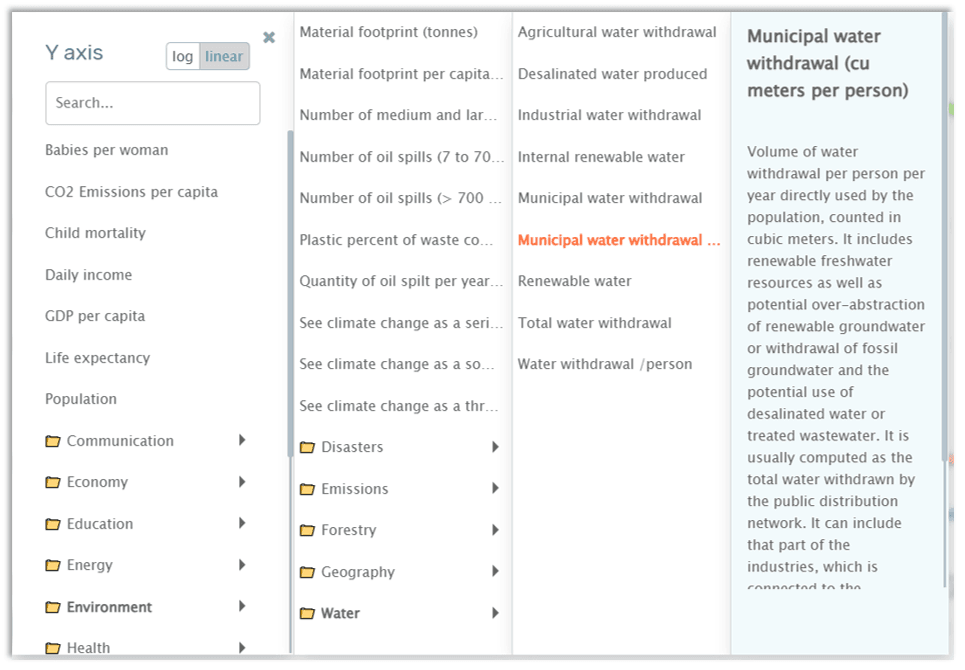Switch Y axis scale to log
This screenshot has width=965, height=670.
183,57
